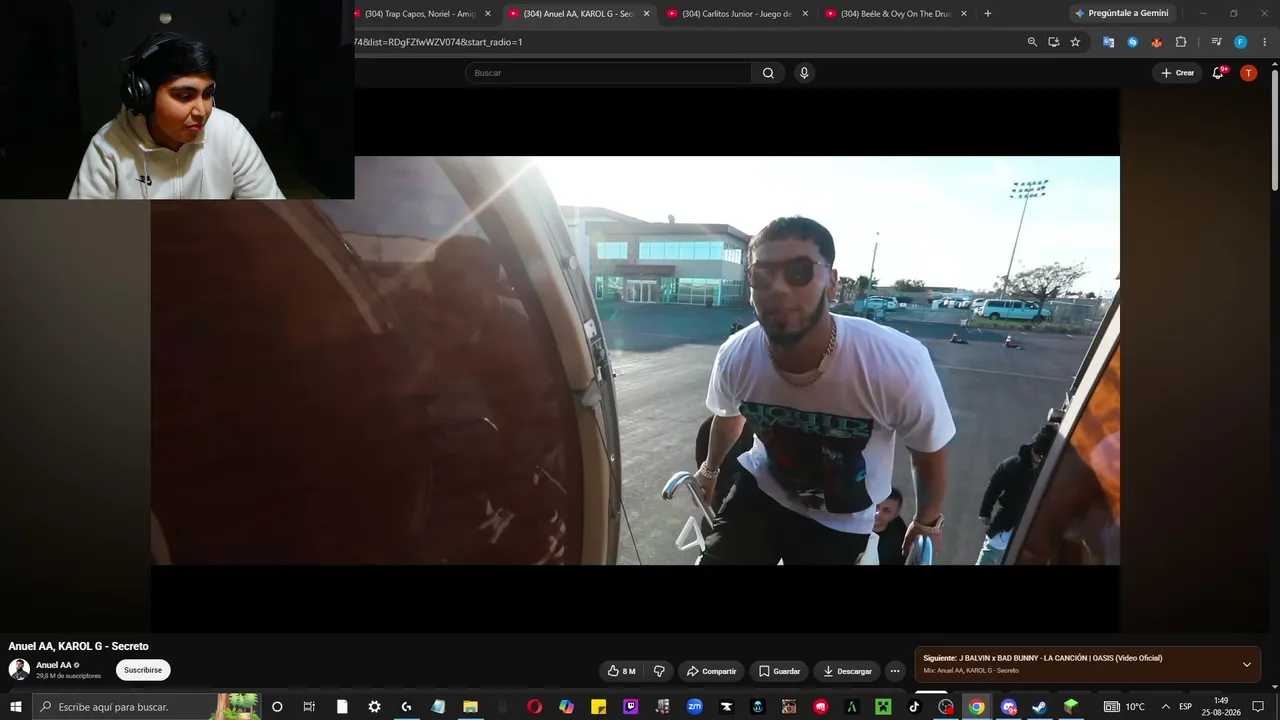
Task: Open Task View in taskbar
Action: (309, 707)
